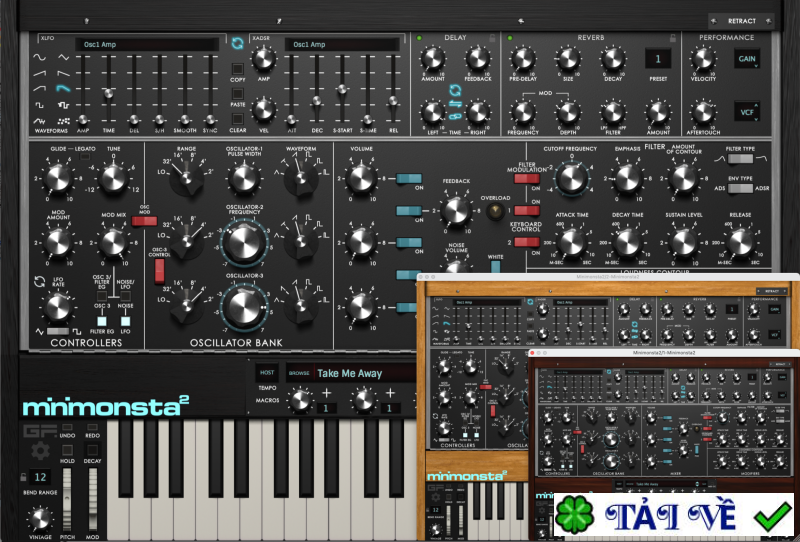The image size is (800, 542).
Task: Enable the OSC 3 modulation source button
Action: click(x=102, y=295)
